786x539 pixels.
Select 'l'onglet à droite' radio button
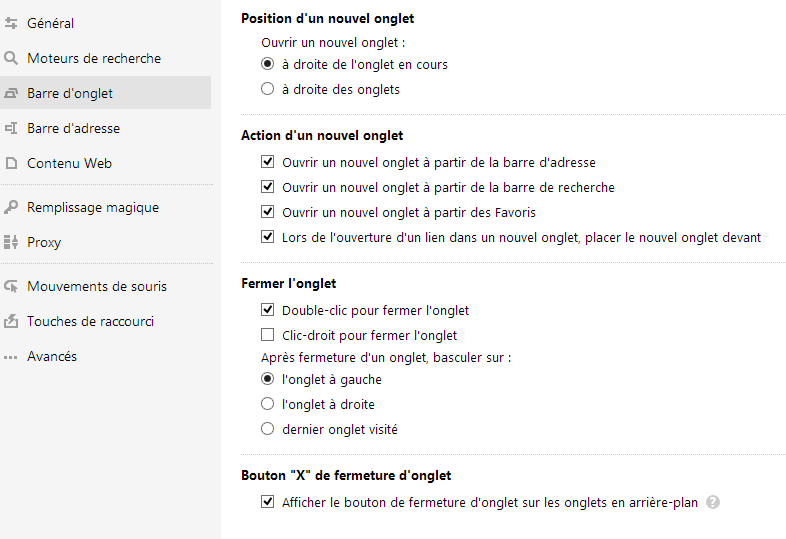(x=268, y=404)
